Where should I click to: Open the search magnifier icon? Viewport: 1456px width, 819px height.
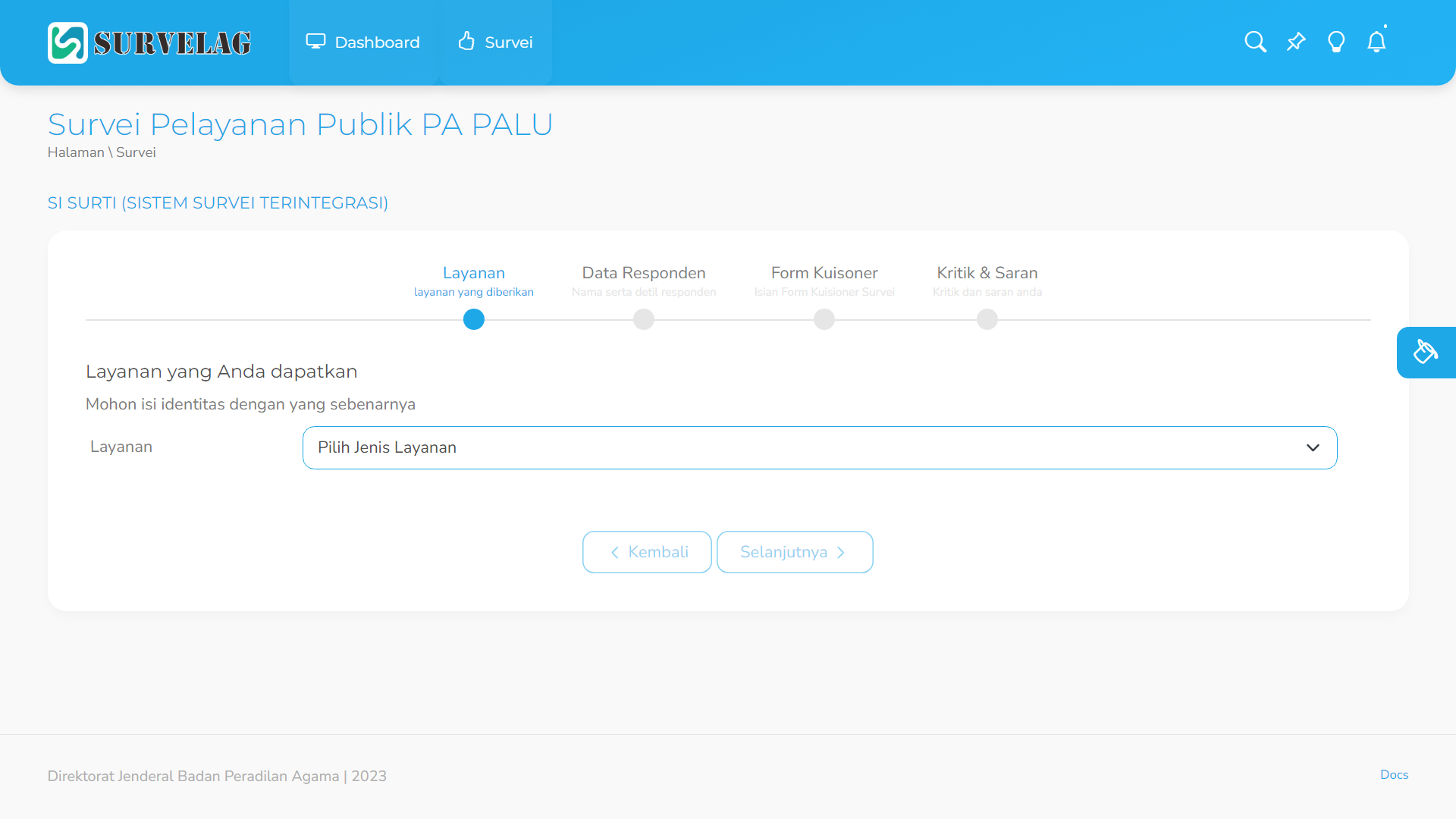coord(1255,42)
